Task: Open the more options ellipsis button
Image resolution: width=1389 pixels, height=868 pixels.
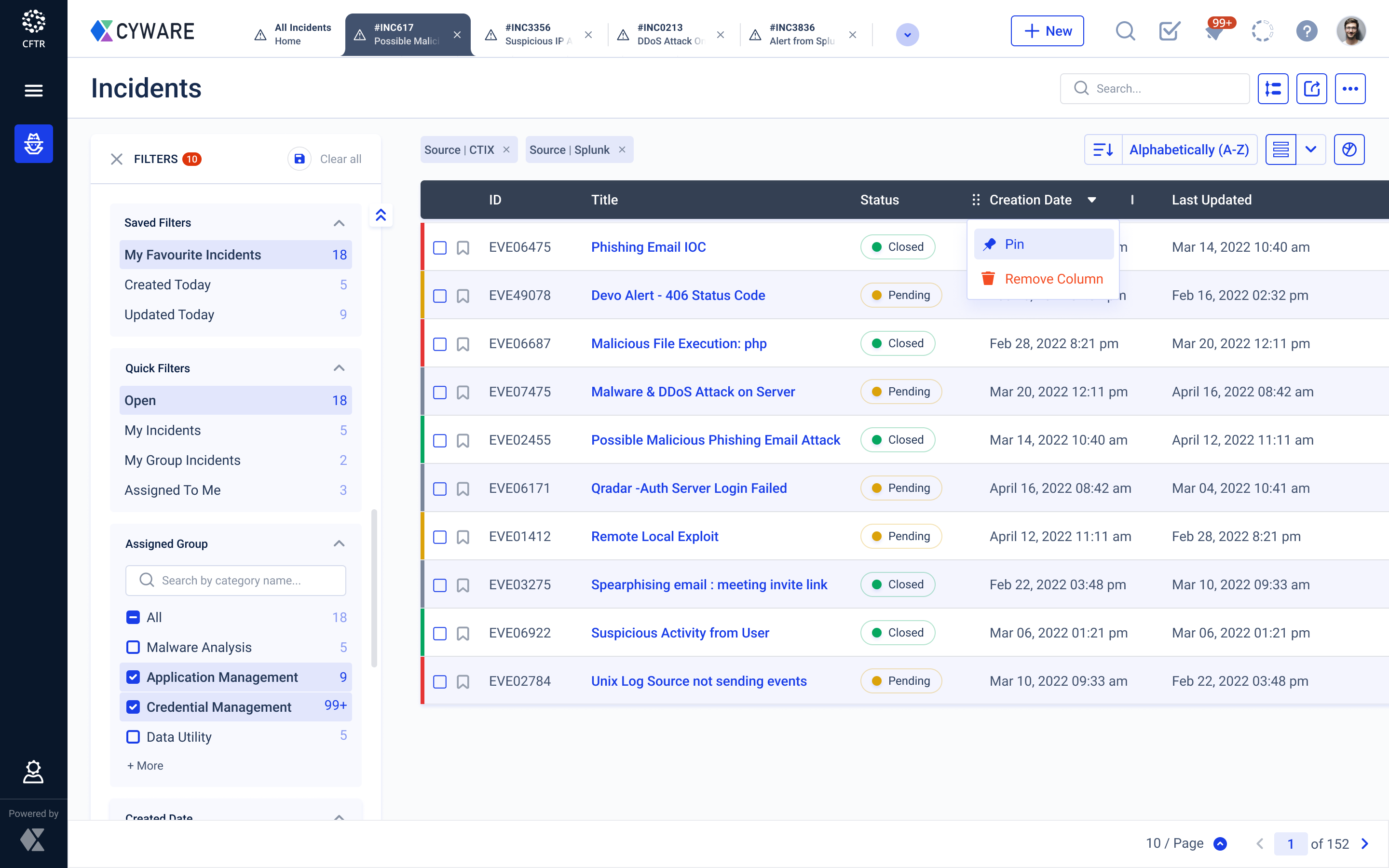Action: 1349,88
